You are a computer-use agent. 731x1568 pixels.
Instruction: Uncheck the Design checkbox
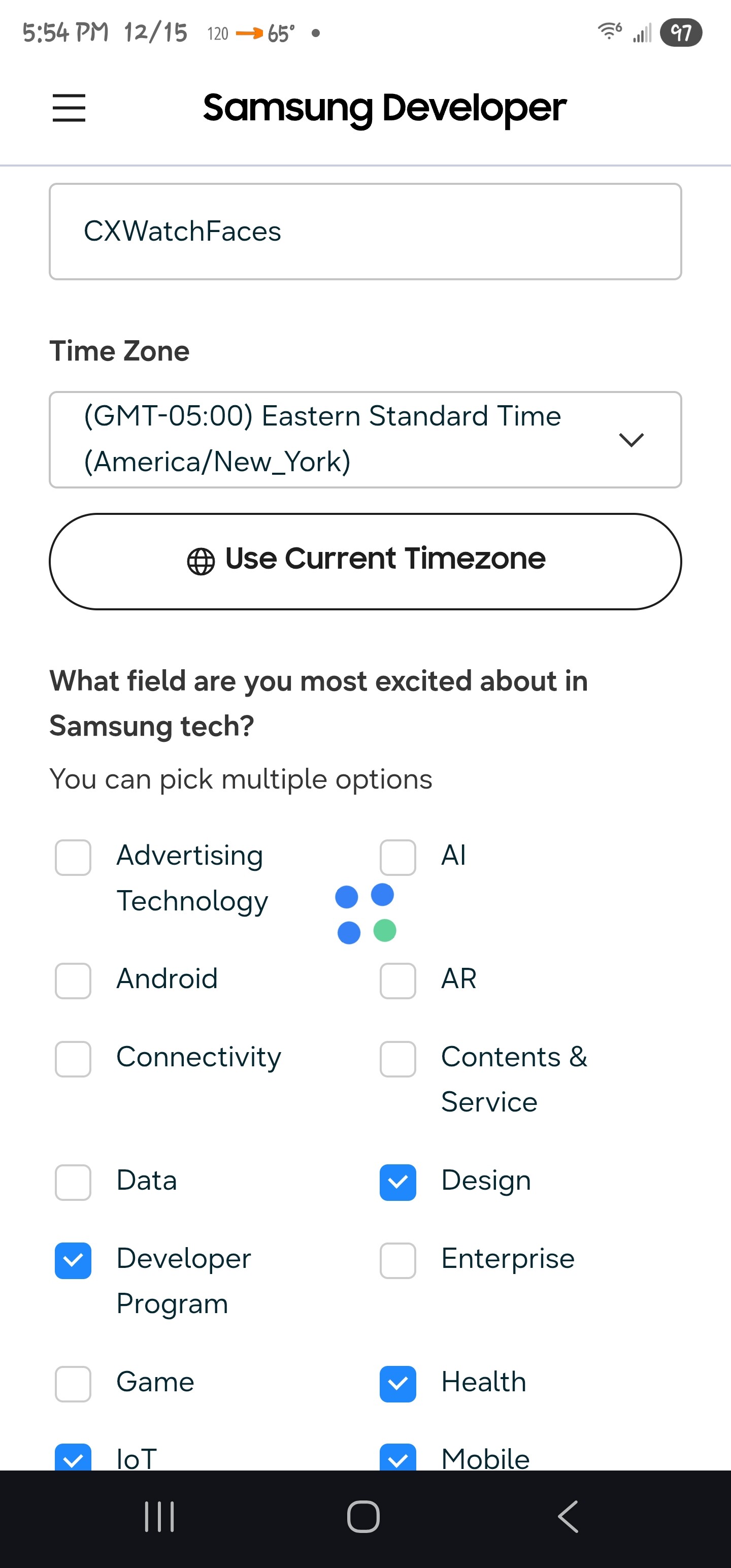[x=397, y=1182]
